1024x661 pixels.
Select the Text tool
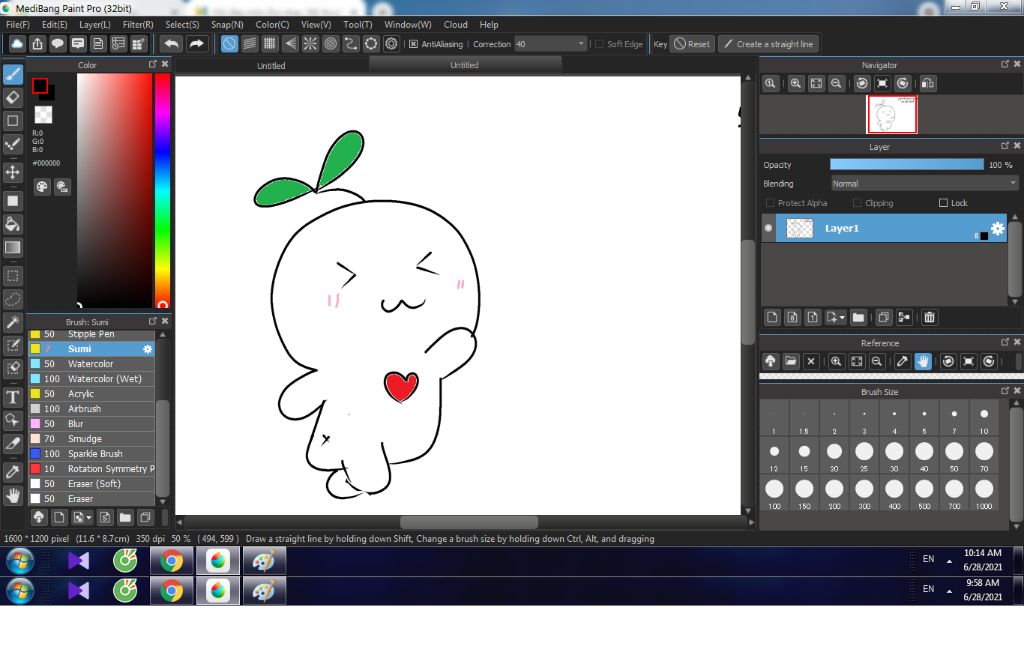pyautogui.click(x=13, y=396)
